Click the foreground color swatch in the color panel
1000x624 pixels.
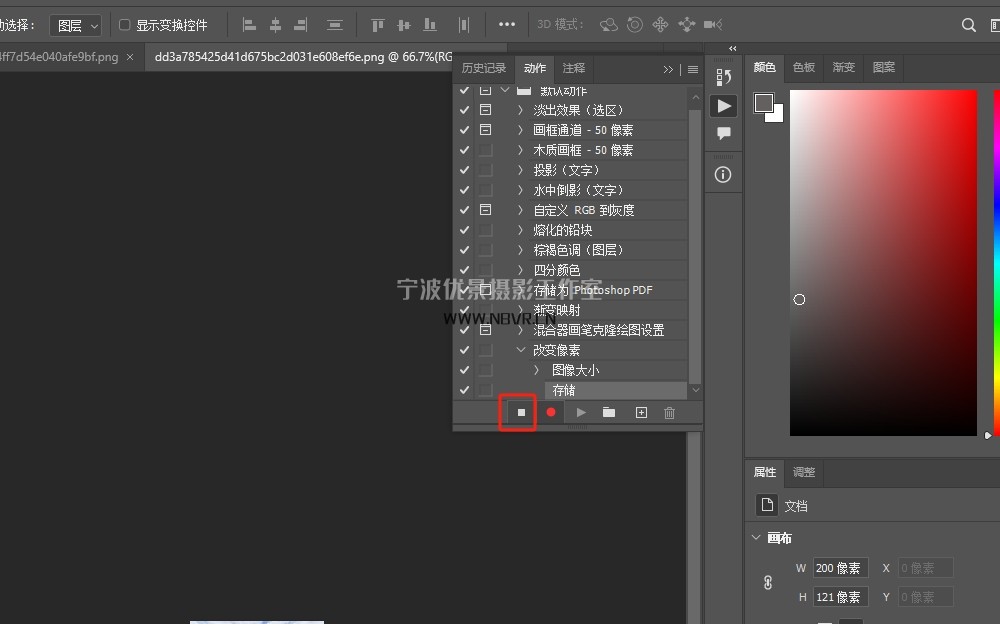tap(764, 103)
